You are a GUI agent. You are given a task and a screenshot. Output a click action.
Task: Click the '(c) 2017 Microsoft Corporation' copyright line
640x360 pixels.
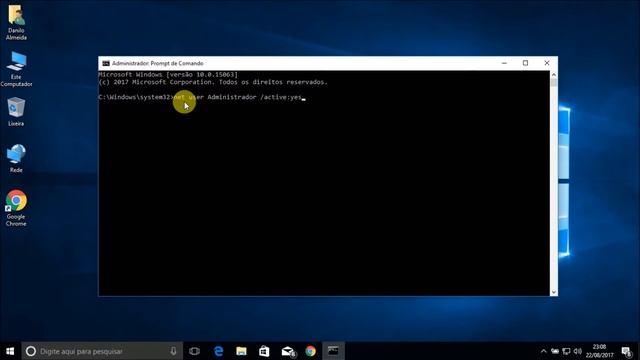click(213, 82)
